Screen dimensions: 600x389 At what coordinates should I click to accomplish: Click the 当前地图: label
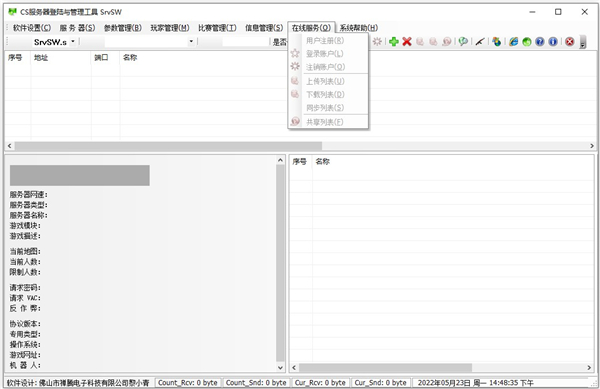point(25,251)
